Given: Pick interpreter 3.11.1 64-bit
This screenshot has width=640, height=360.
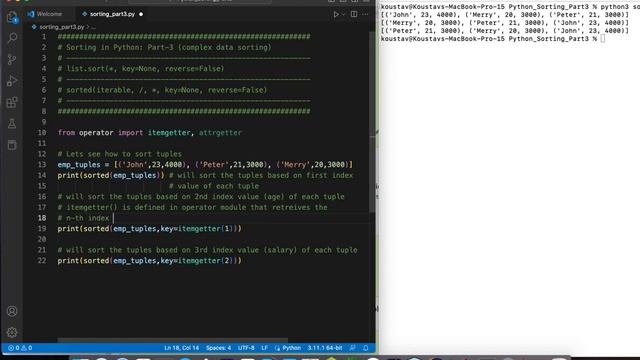Looking at the screenshot, I should coord(325,348).
